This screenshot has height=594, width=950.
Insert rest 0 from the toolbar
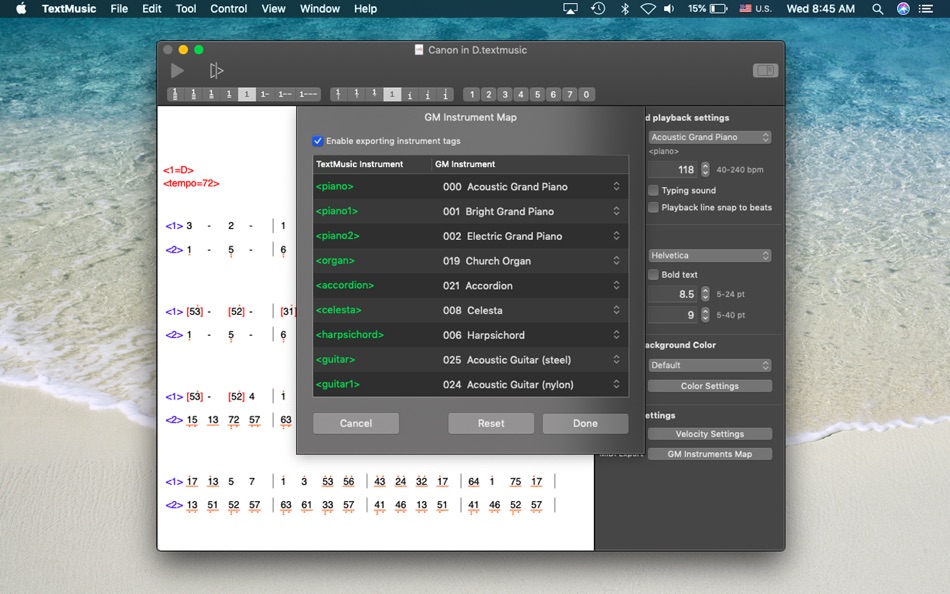(x=586, y=95)
